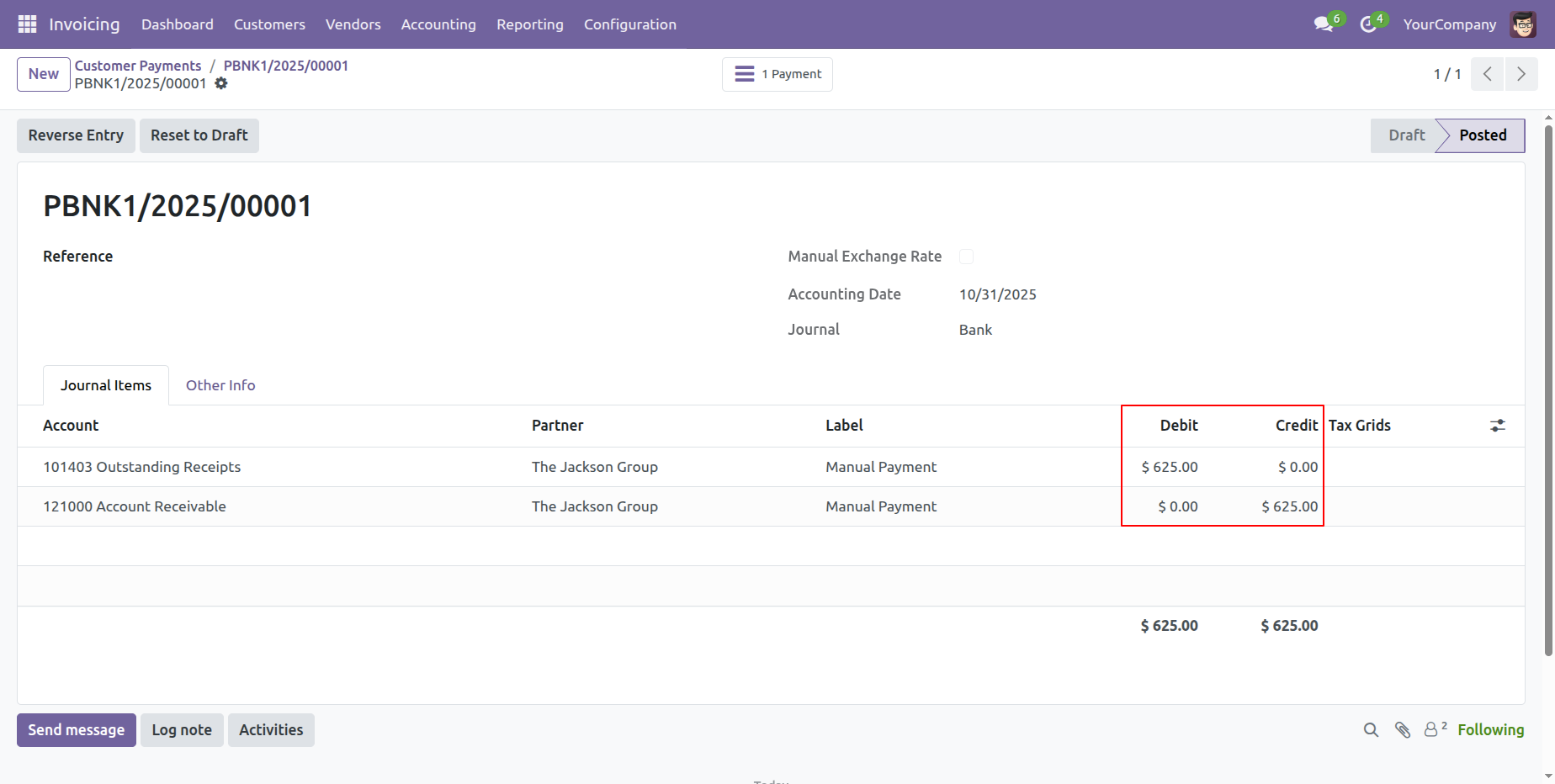
Task: Click the Reset to Draft button
Action: [x=199, y=135]
